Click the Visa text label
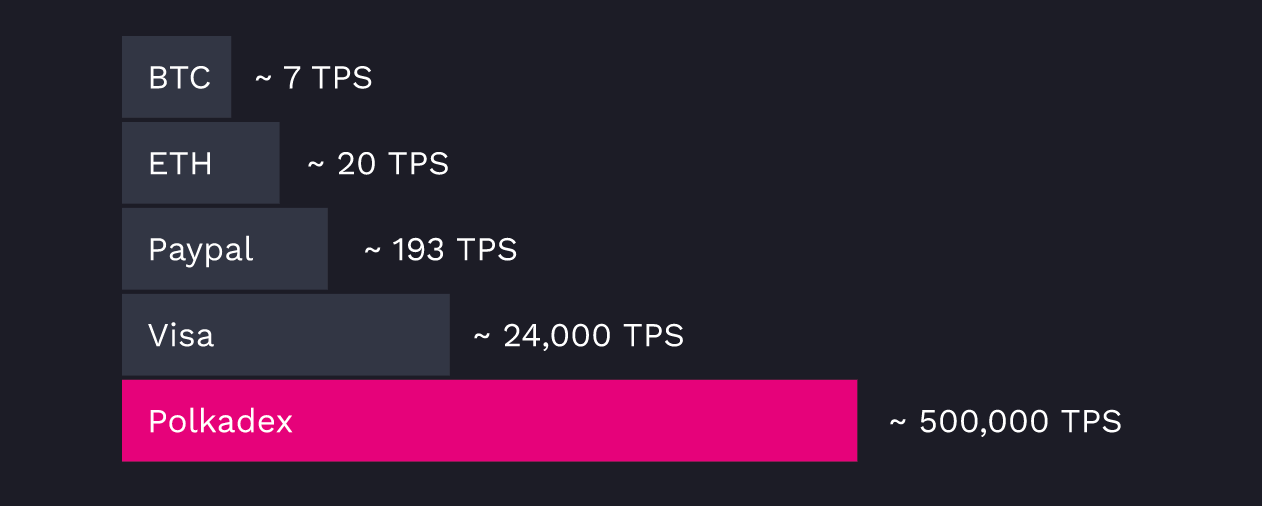This screenshot has width=1262, height=506. pos(181,335)
